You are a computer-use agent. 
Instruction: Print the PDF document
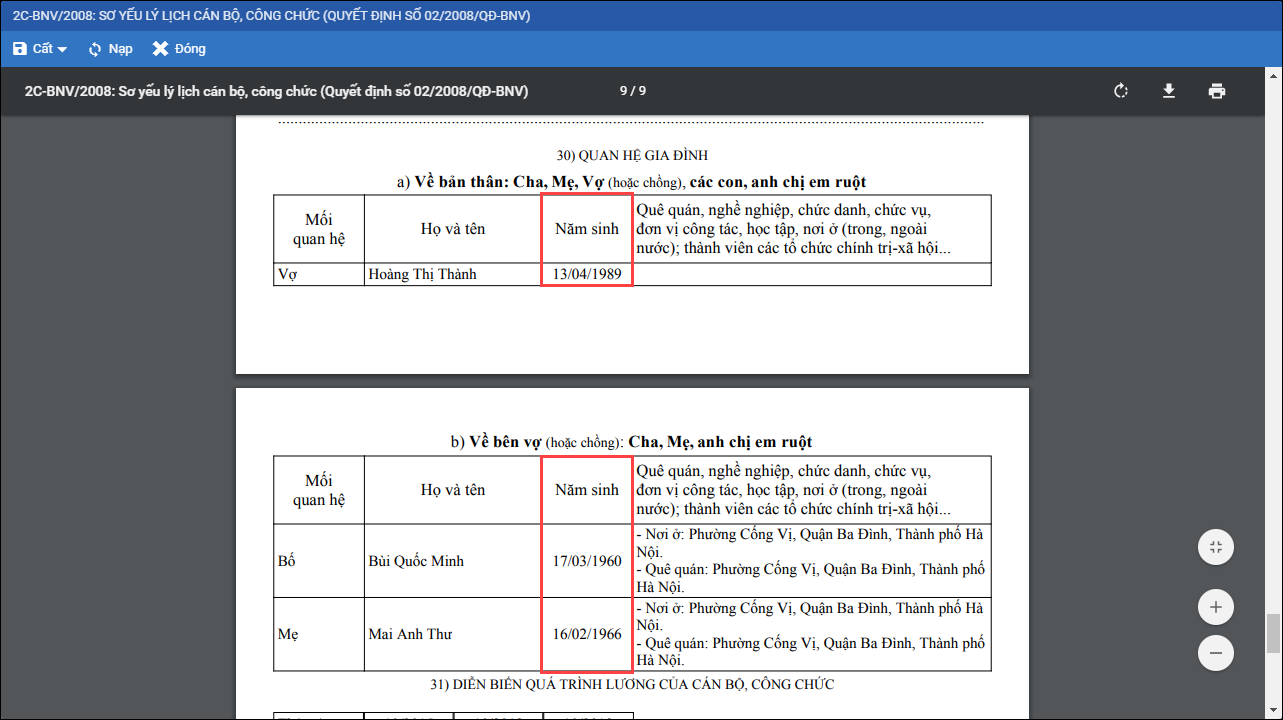coord(1216,91)
